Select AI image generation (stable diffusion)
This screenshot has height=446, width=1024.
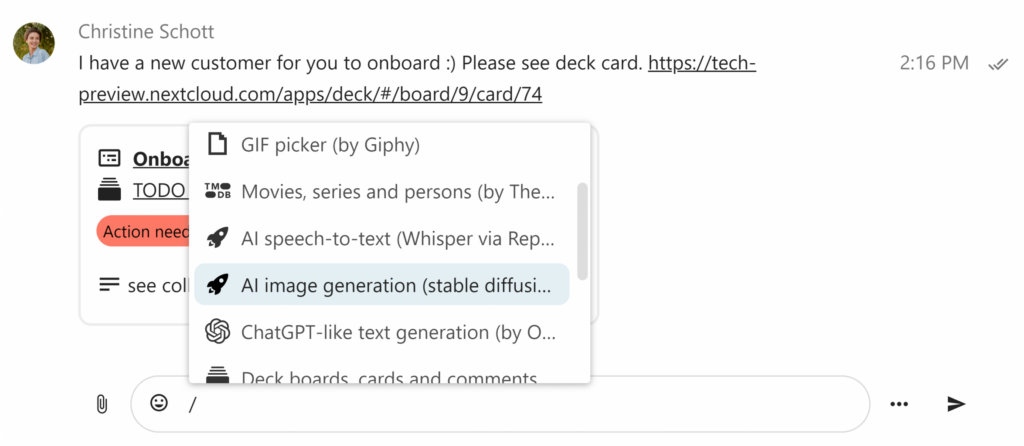pyautogui.click(x=382, y=285)
